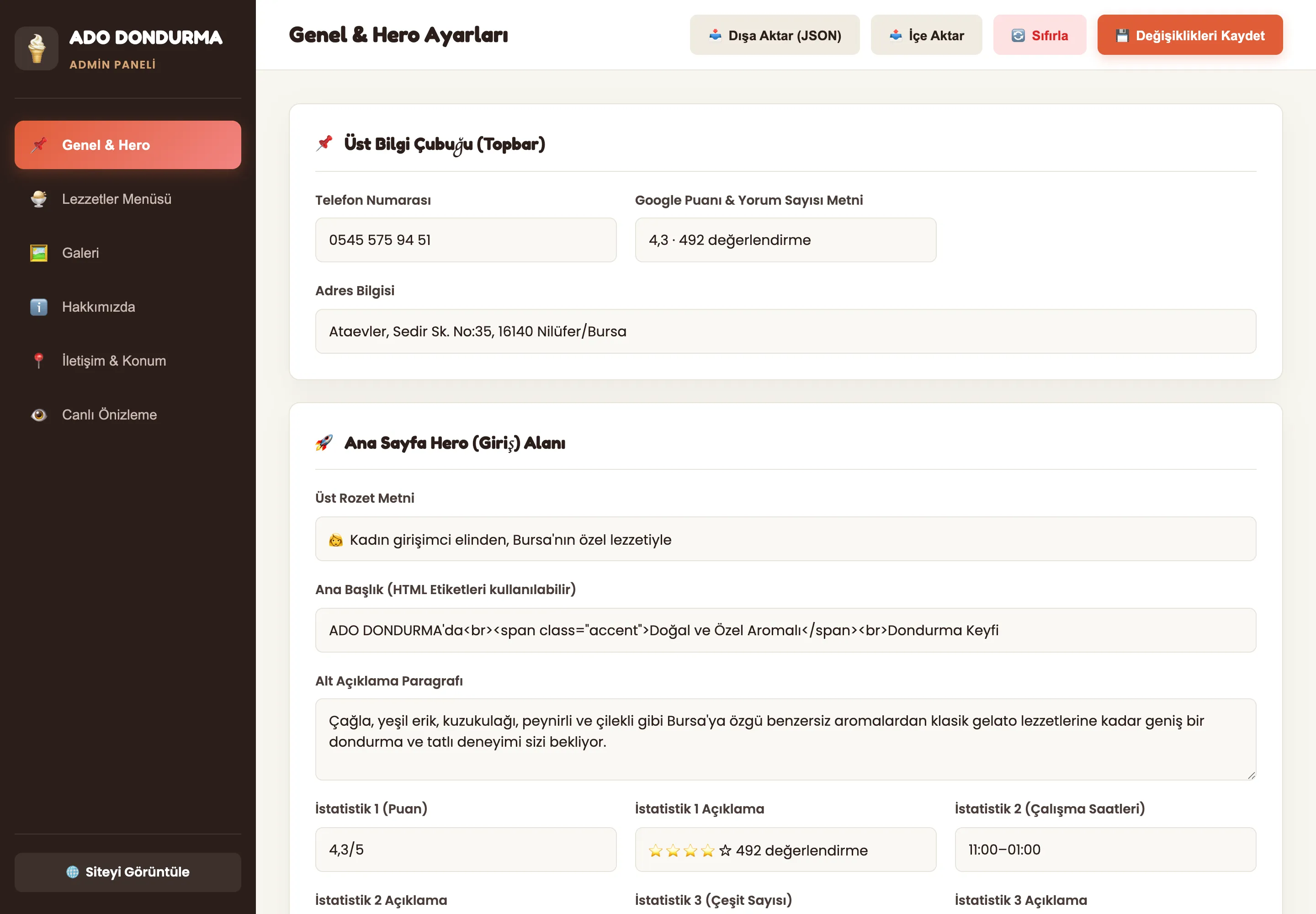1316x914 pixels.
Task: Click the İstatistik 1 Açıklama label
Action: [x=700, y=808]
